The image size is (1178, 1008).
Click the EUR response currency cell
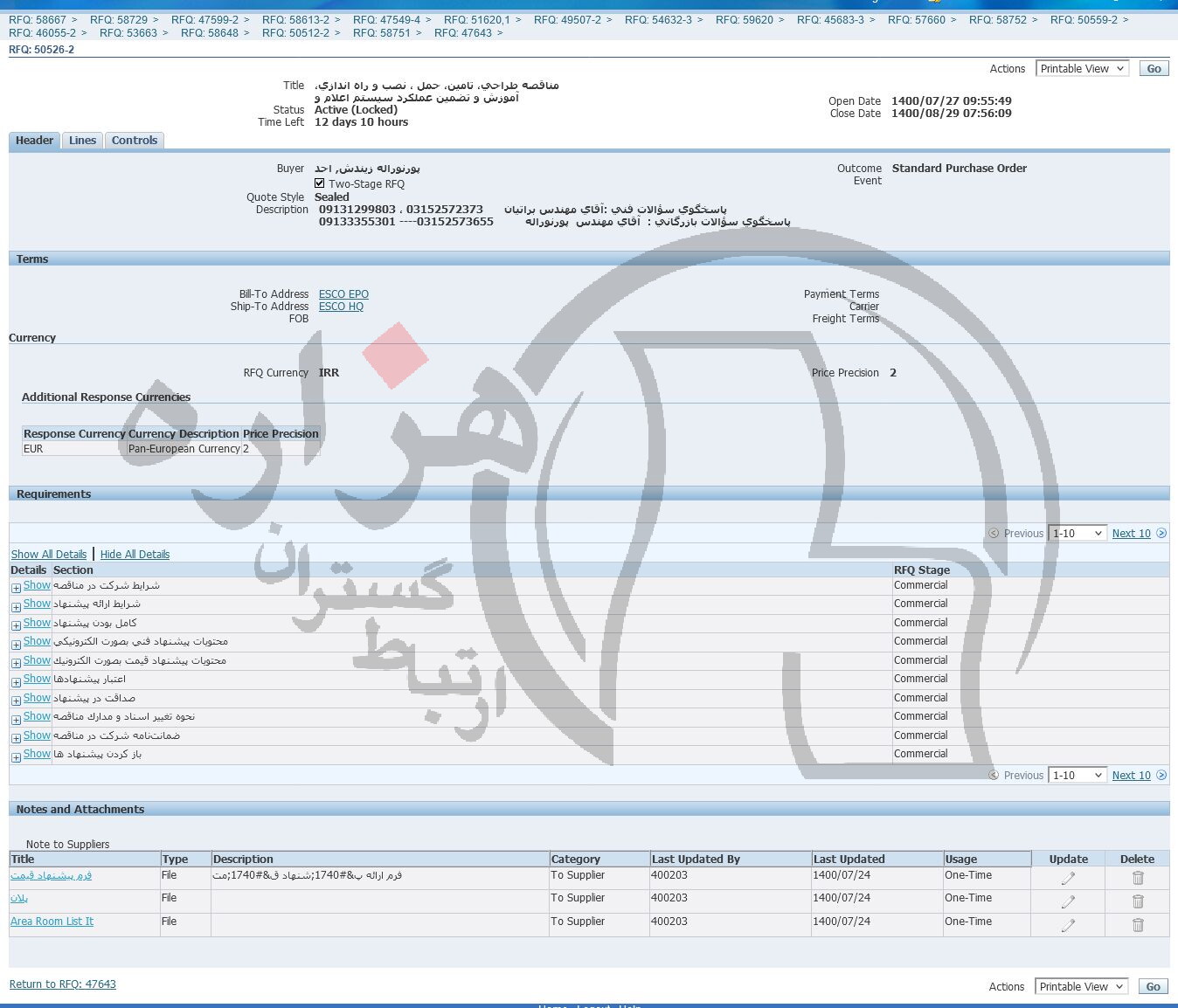point(74,449)
